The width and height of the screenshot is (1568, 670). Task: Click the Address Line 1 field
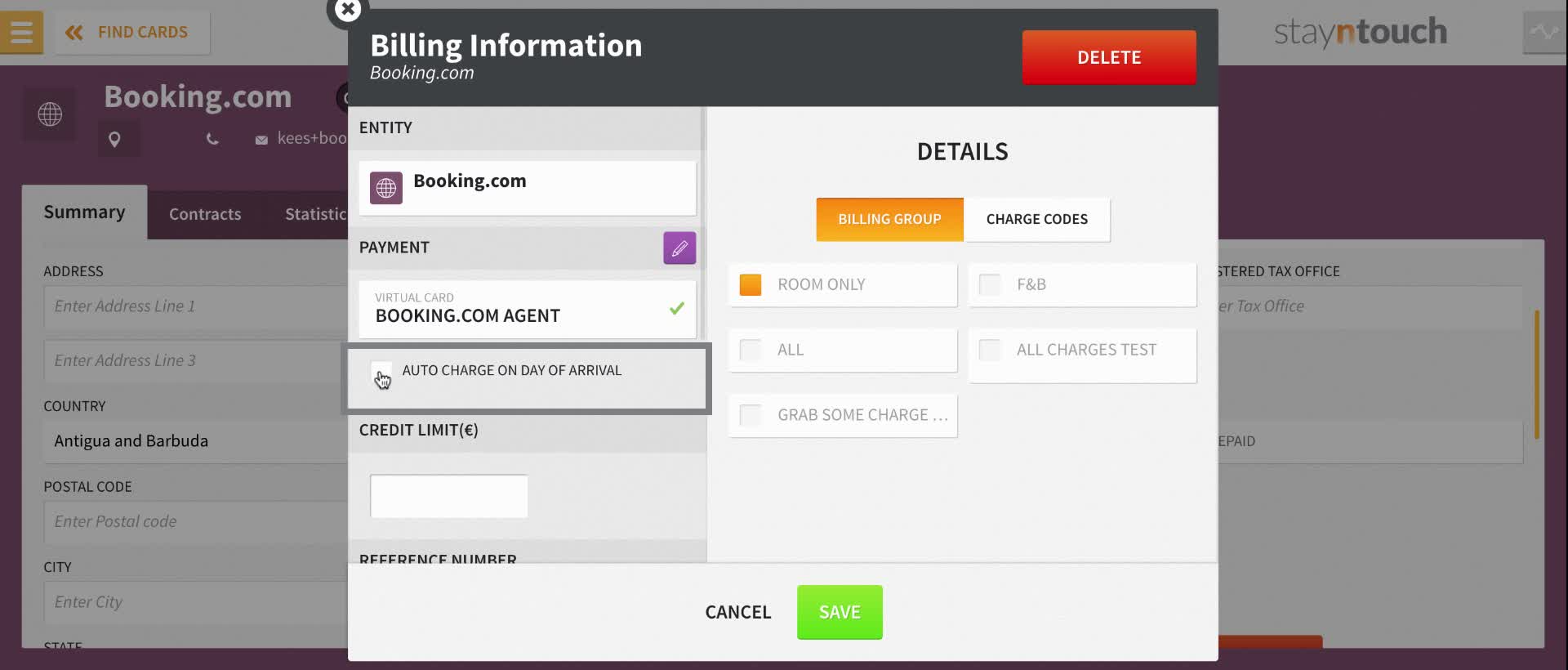(196, 306)
